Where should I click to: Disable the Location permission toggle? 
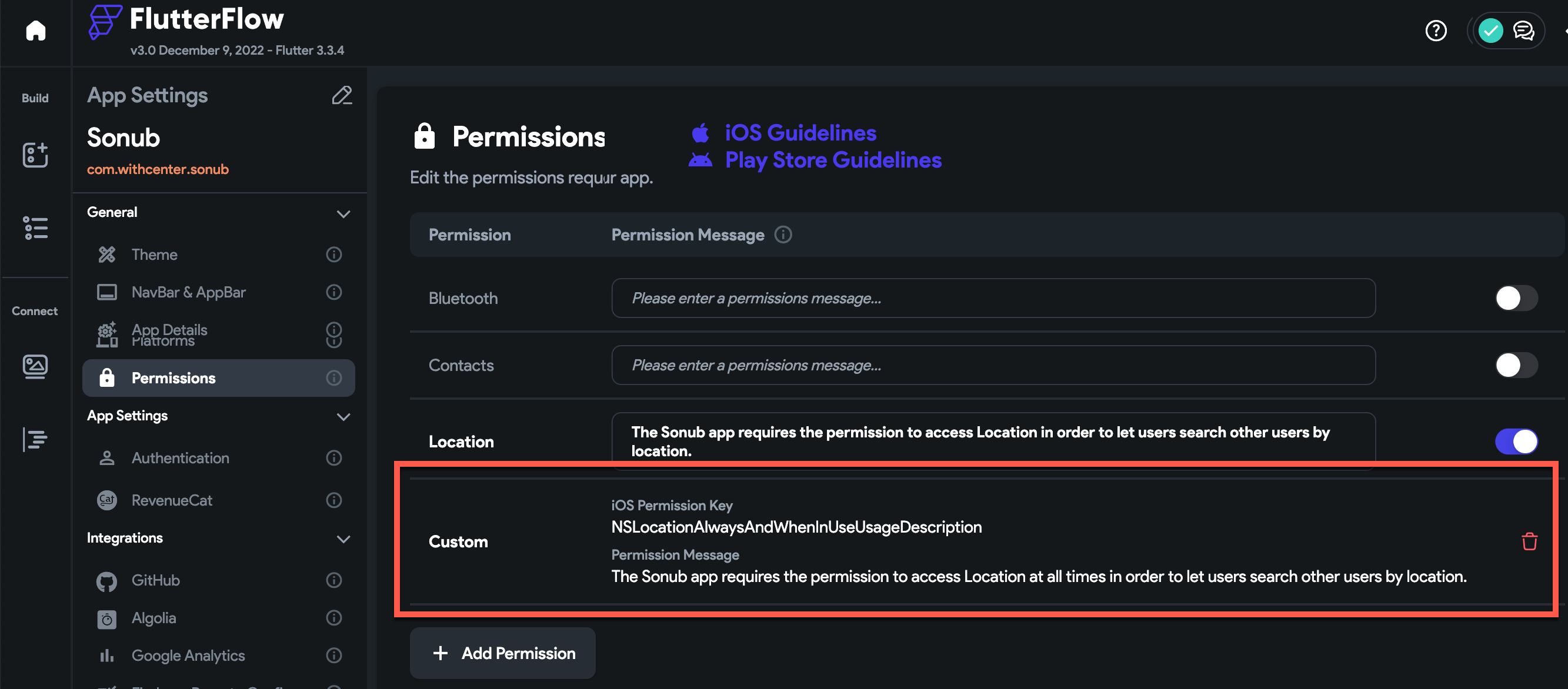1516,442
